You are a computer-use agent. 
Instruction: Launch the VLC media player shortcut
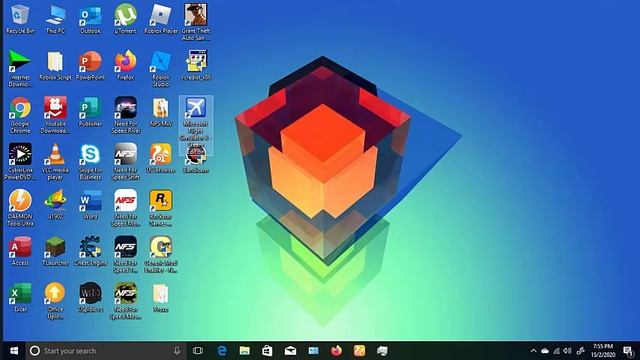[x=55, y=162]
